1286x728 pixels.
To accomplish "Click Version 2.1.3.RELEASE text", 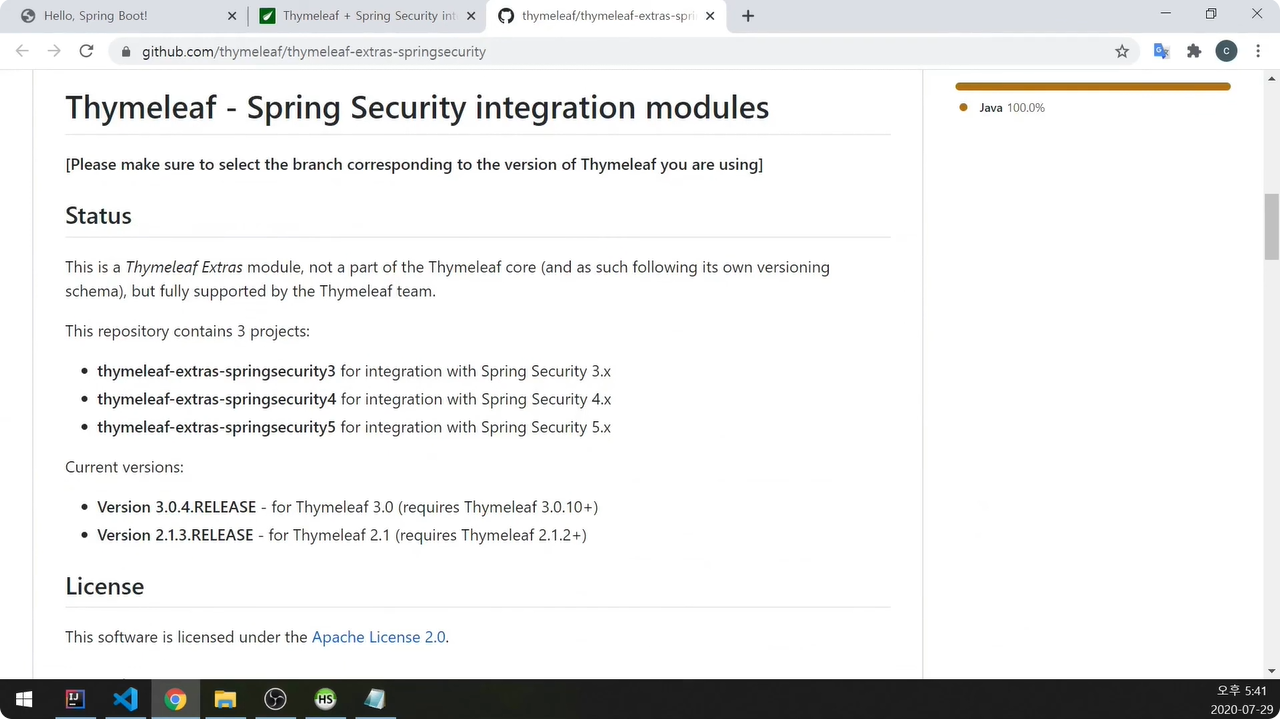I will click(x=175, y=535).
